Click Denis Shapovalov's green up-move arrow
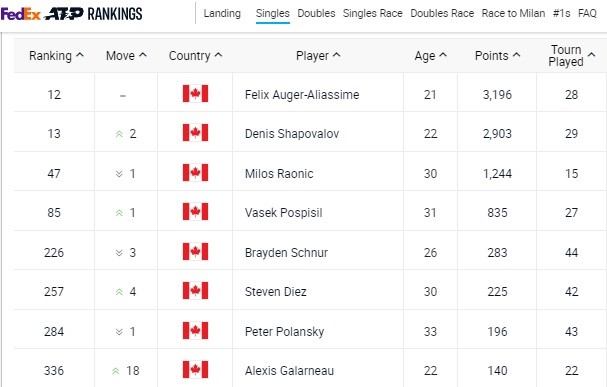The width and height of the screenshot is (607, 387). 119,134
